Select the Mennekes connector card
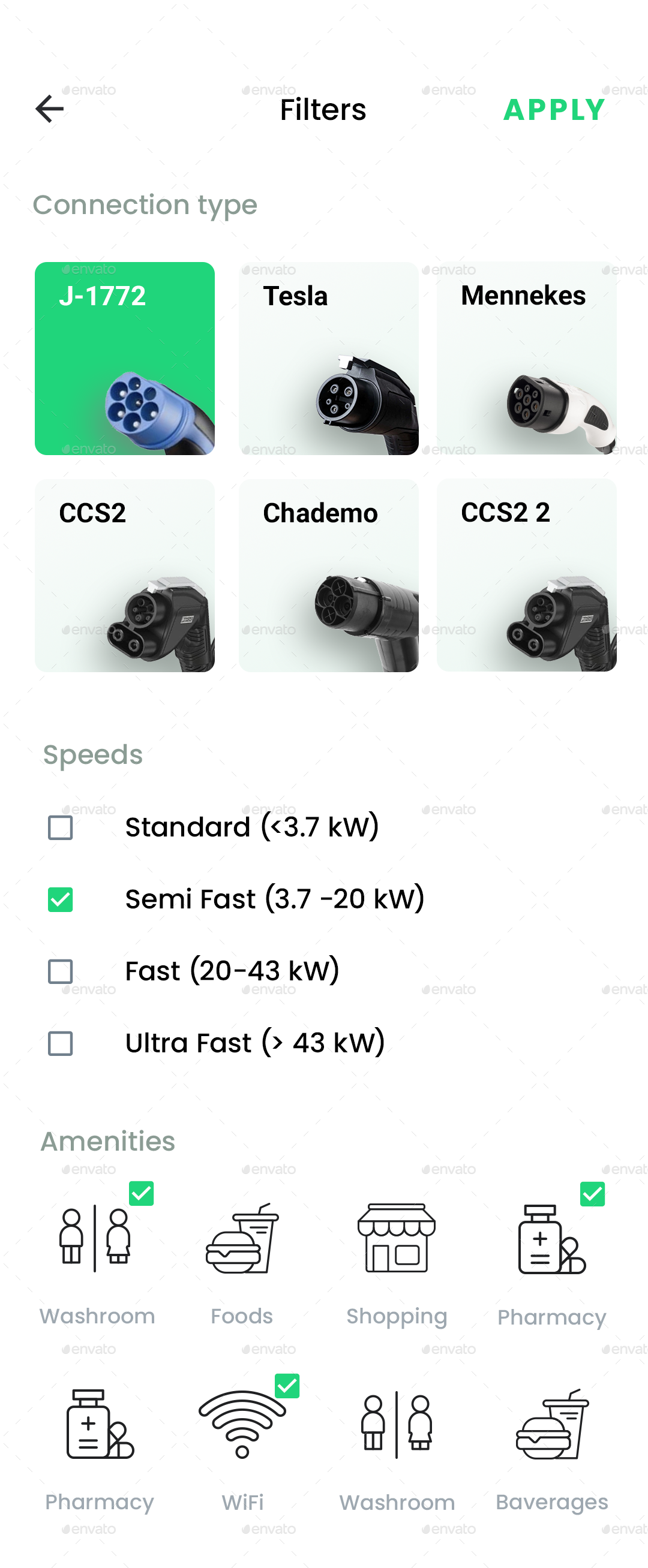Screen dimensions: 648x1568 click(x=526, y=359)
